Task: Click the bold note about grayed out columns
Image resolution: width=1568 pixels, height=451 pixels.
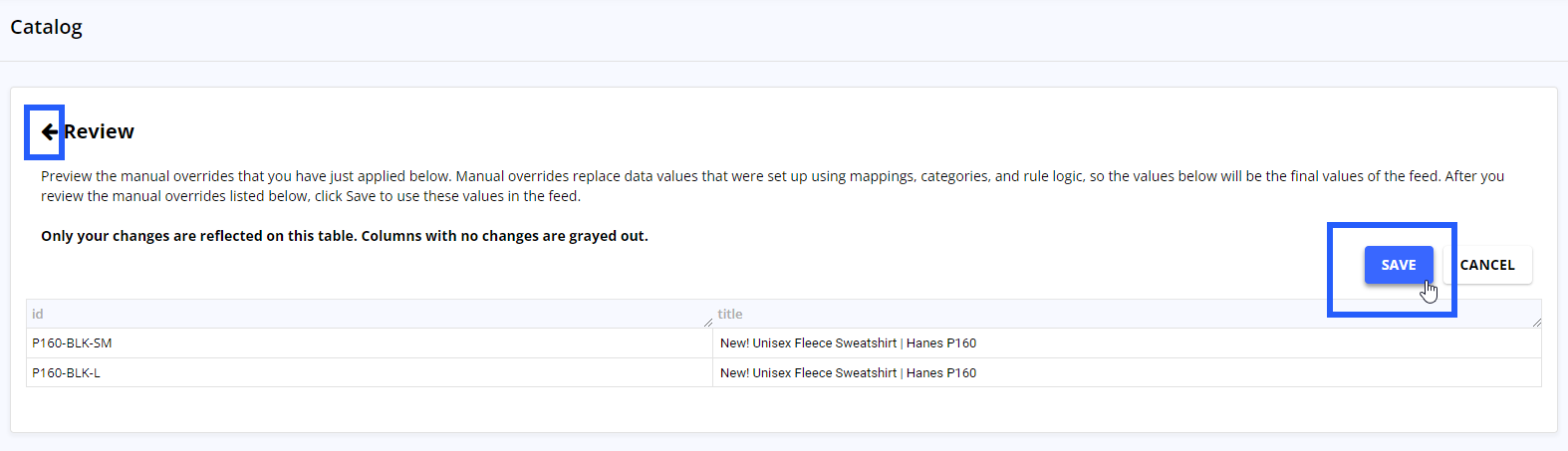Action: coord(345,236)
